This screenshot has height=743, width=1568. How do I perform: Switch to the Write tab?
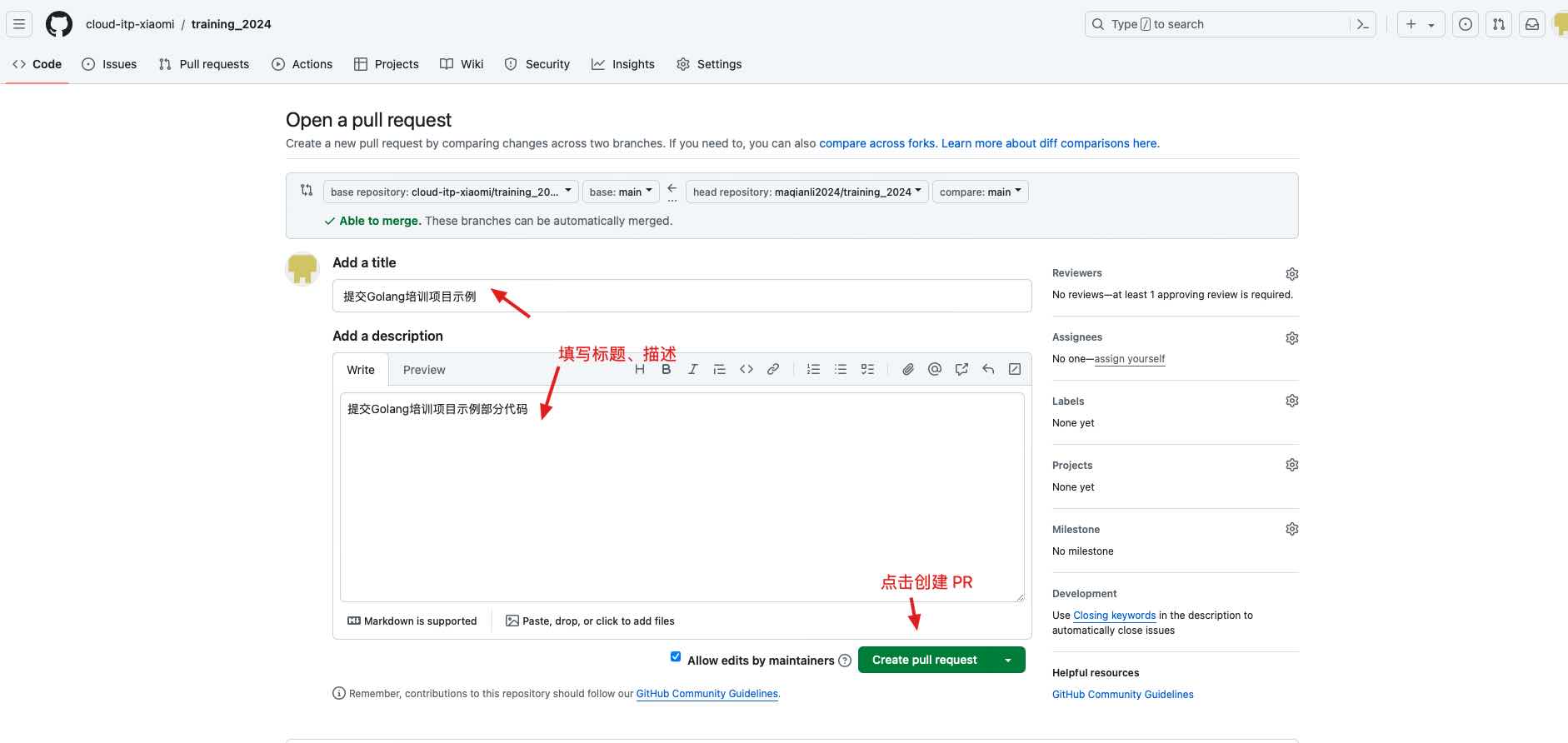(x=361, y=370)
